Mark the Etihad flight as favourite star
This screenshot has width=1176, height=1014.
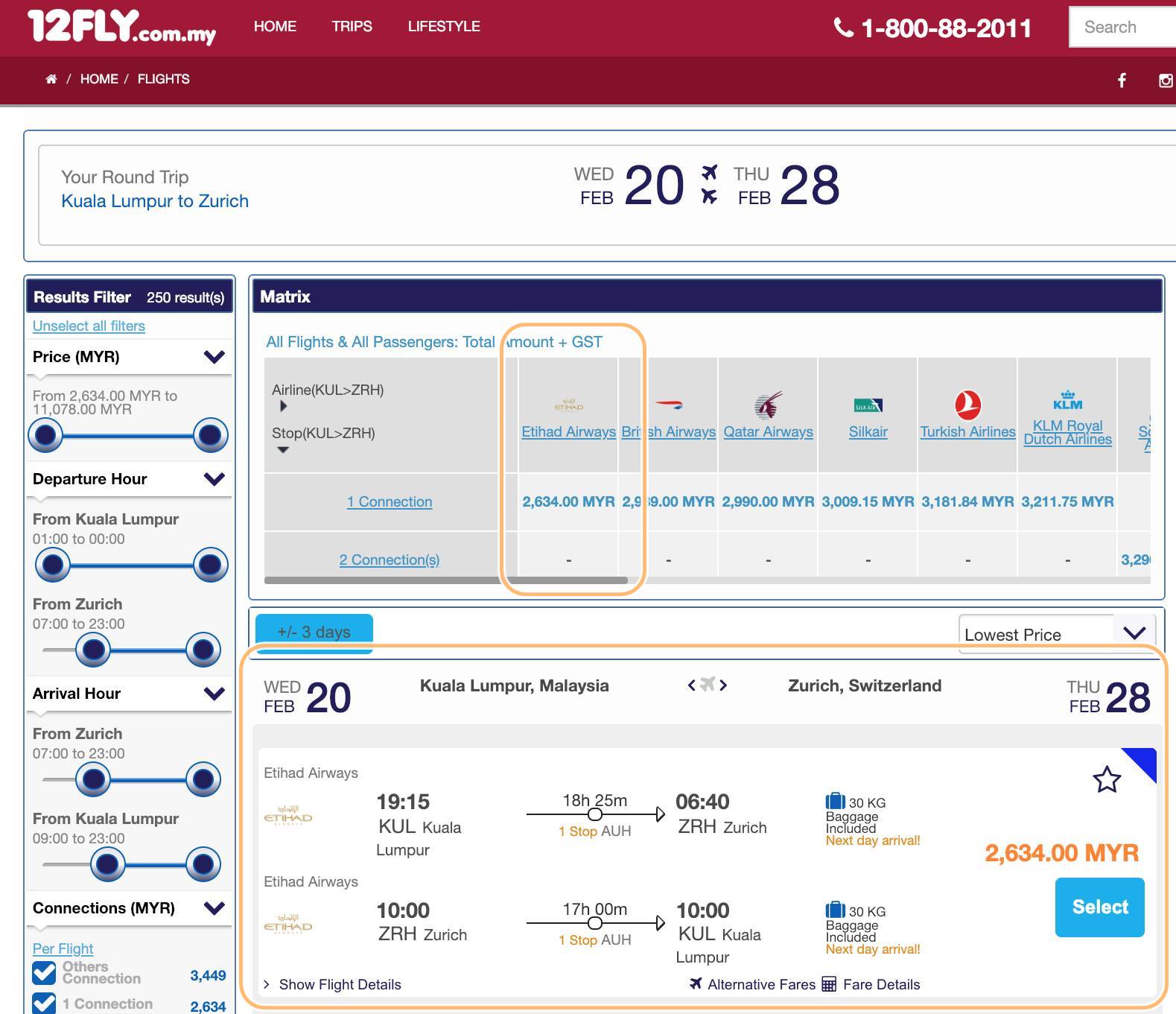pos(1107,779)
